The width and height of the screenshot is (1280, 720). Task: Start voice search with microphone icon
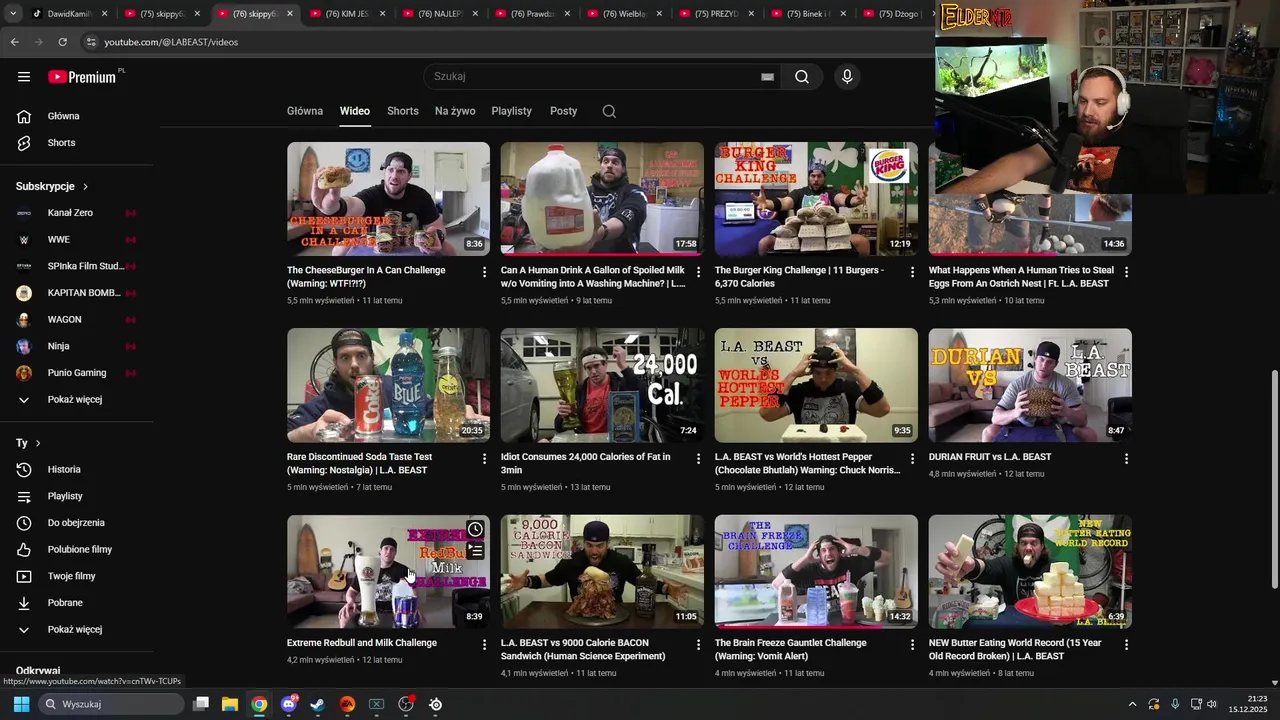[x=847, y=77]
